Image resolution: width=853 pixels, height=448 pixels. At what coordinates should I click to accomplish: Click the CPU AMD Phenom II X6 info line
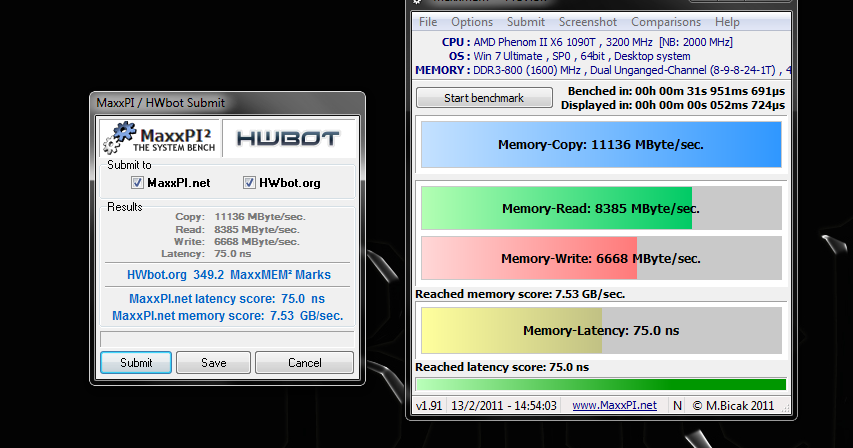click(x=587, y=42)
